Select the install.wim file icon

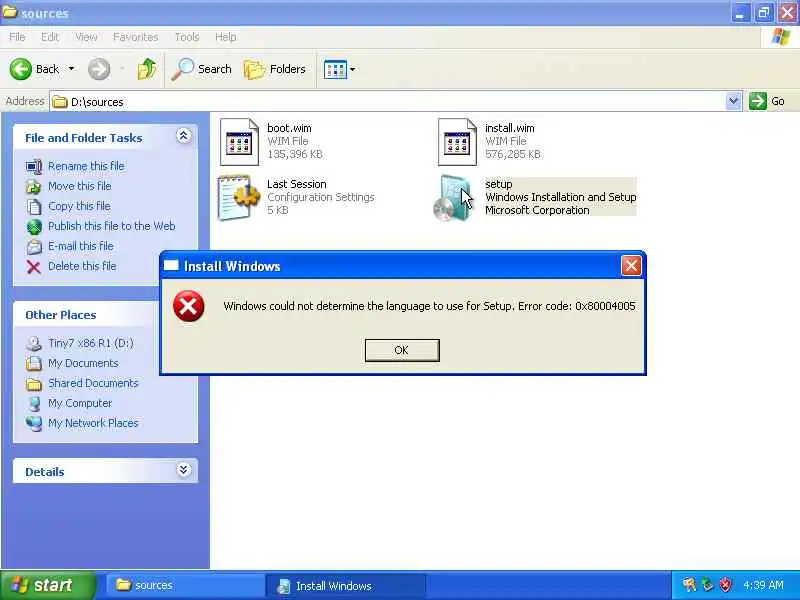point(457,142)
